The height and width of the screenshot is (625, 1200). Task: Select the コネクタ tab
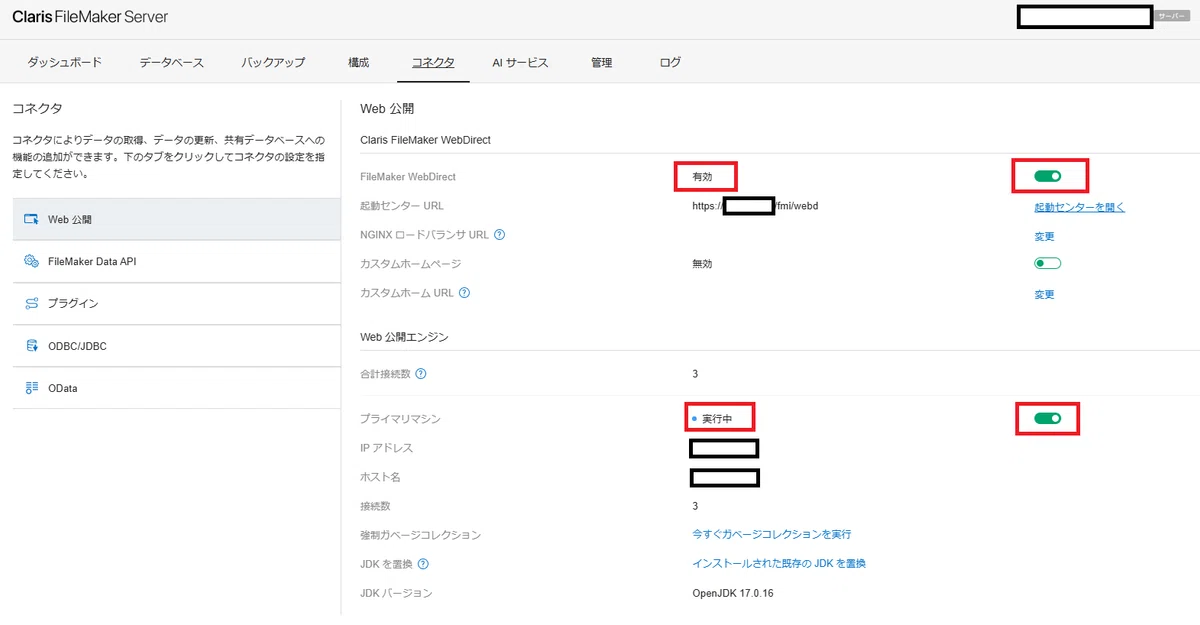tap(433, 62)
